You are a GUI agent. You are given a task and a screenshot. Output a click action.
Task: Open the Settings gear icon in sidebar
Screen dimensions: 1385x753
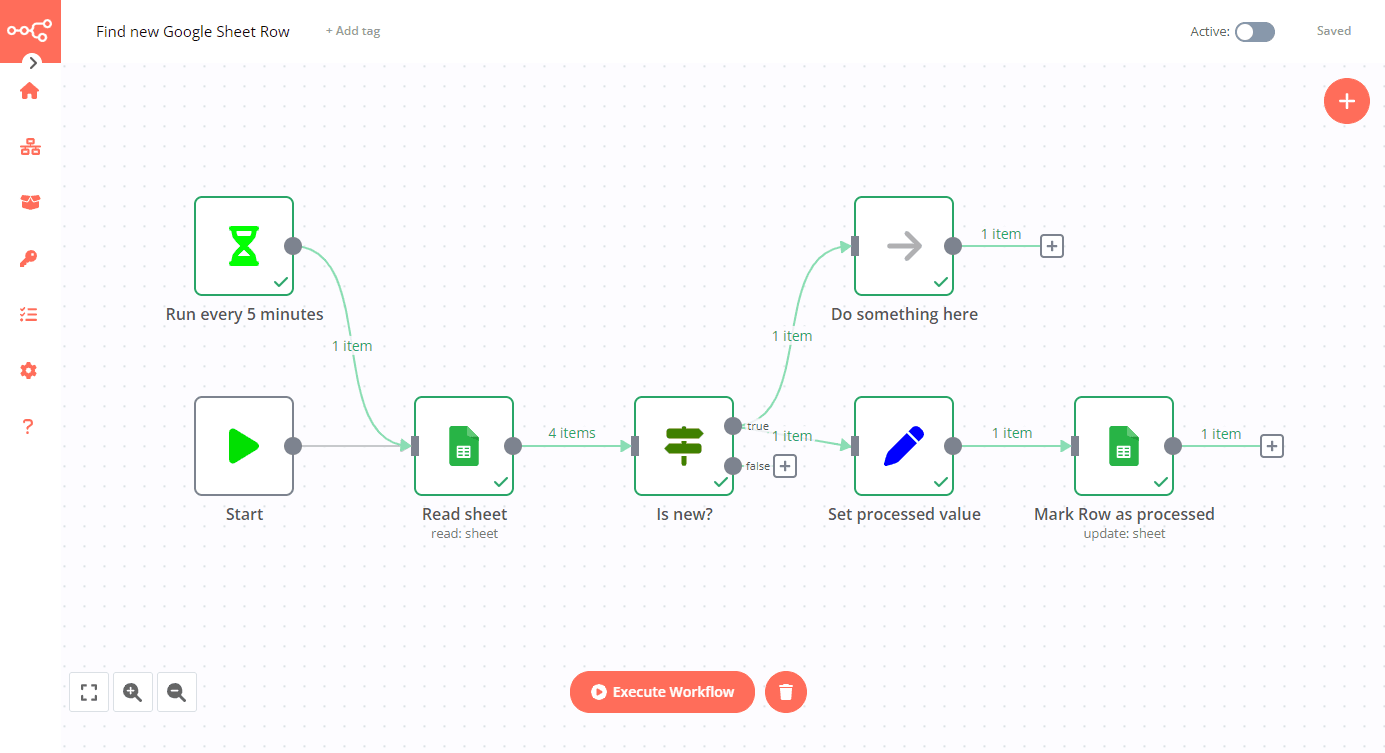[29, 371]
